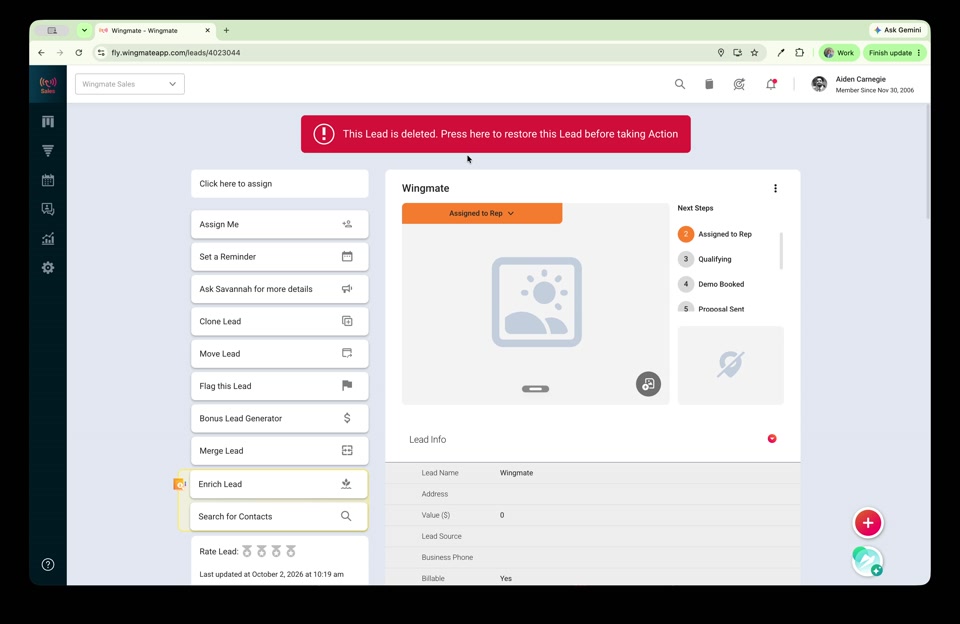Click the first Rate Lead medal
This screenshot has height=624, width=960.
[x=247, y=551]
